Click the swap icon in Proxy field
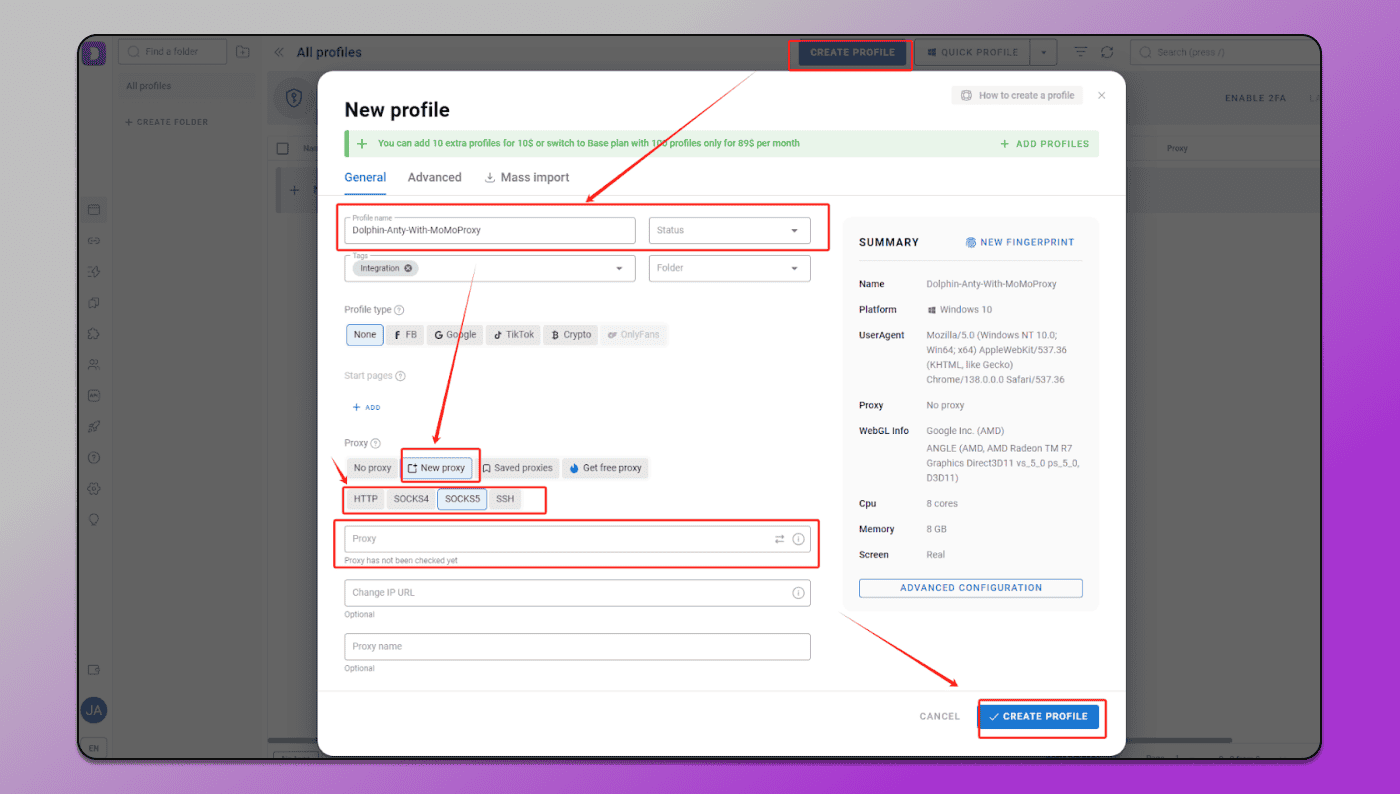The image size is (1400, 794). point(779,539)
